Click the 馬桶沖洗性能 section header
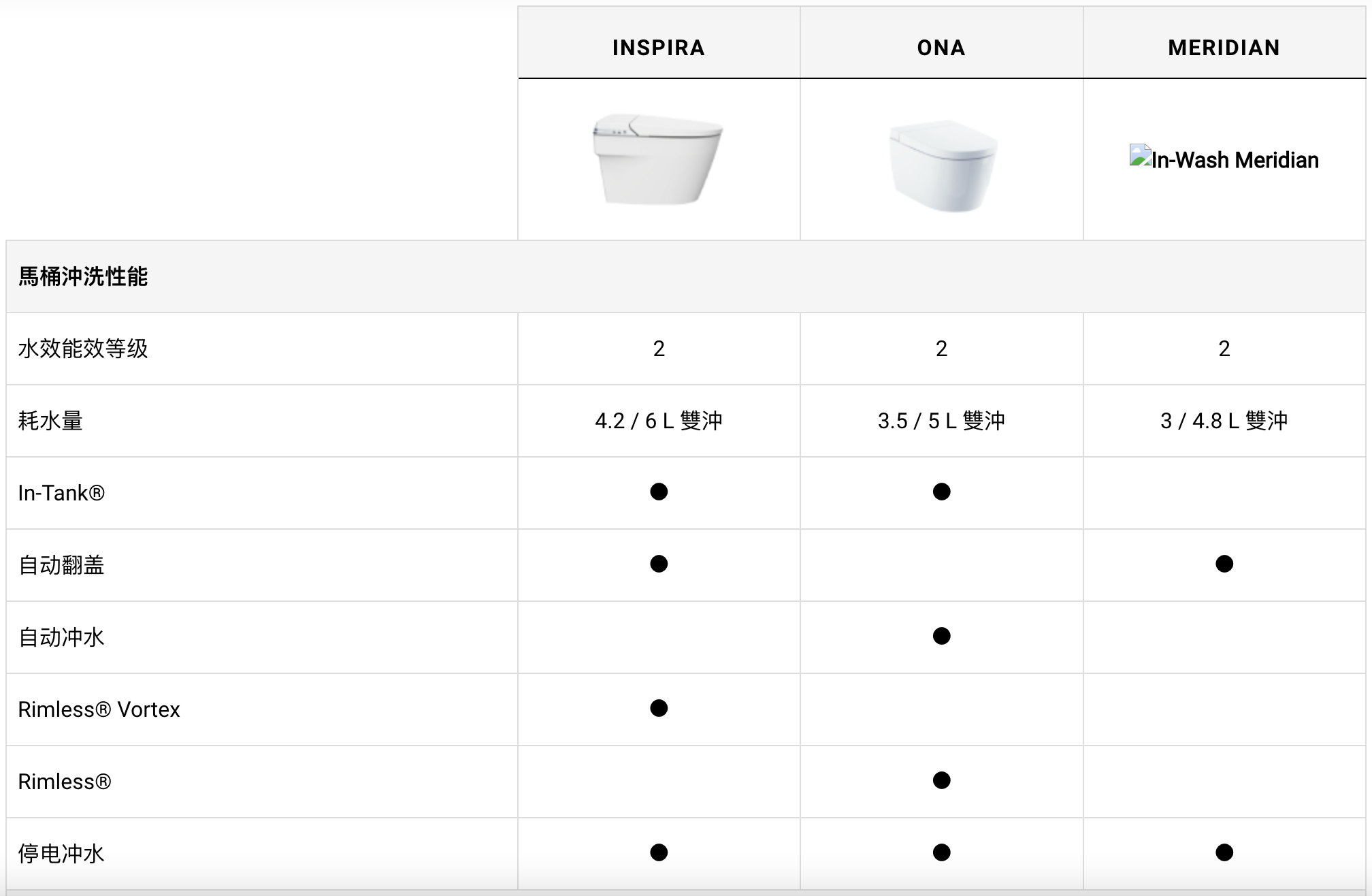1372x896 pixels. [x=83, y=276]
